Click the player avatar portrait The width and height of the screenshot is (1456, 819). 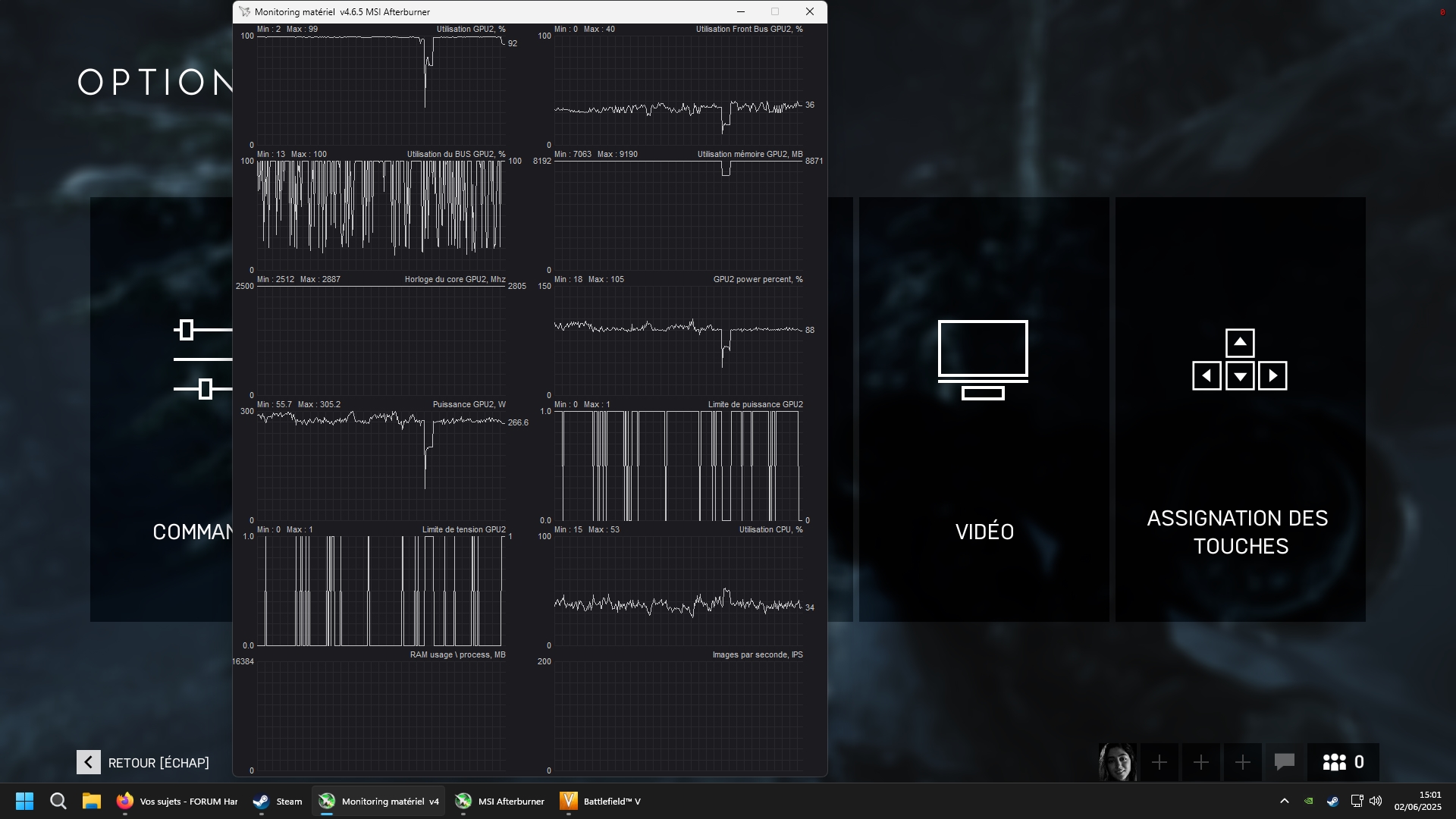pyautogui.click(x=1117, y=762)
